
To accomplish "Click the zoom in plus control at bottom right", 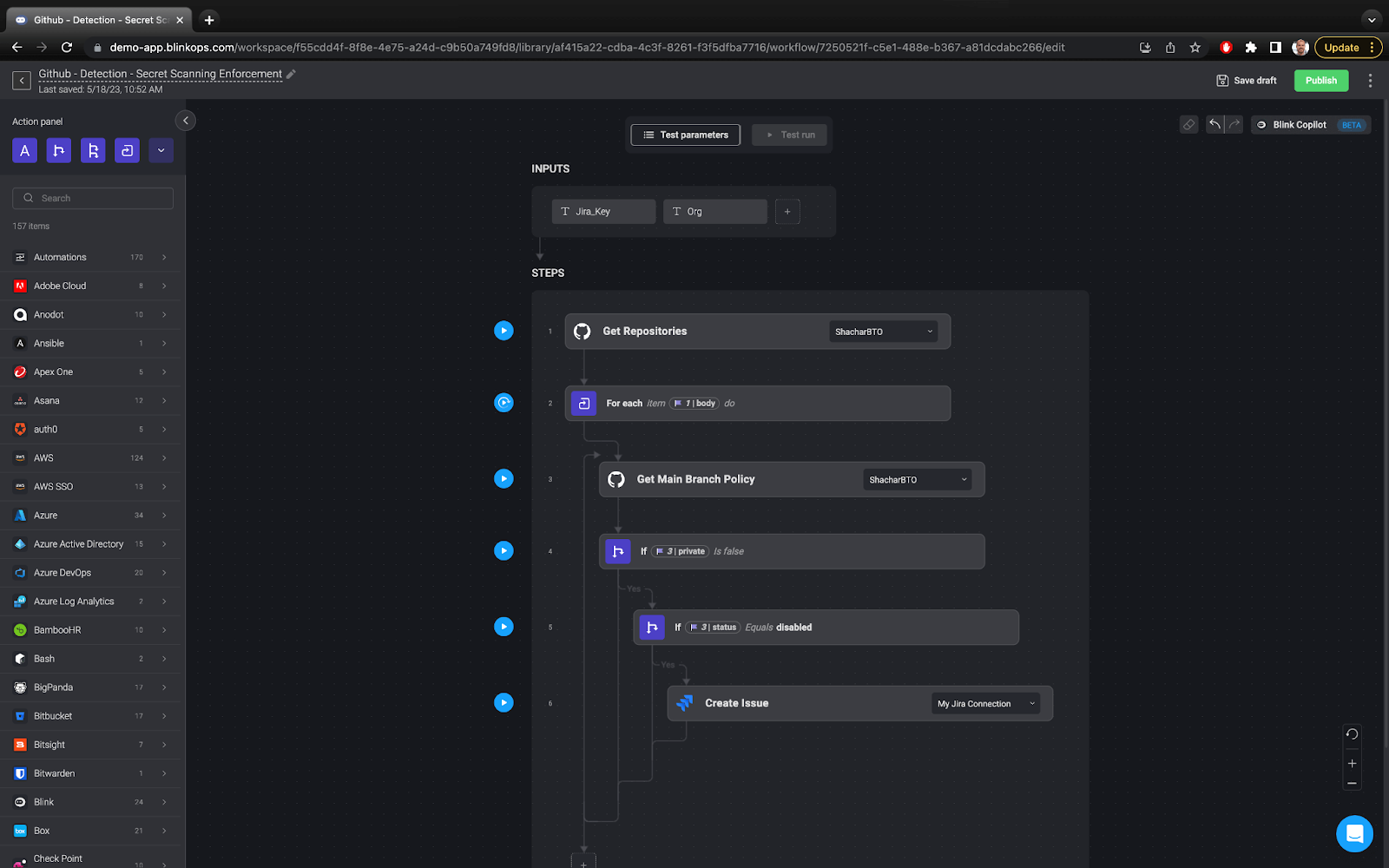I will (x=1351, y=763).
